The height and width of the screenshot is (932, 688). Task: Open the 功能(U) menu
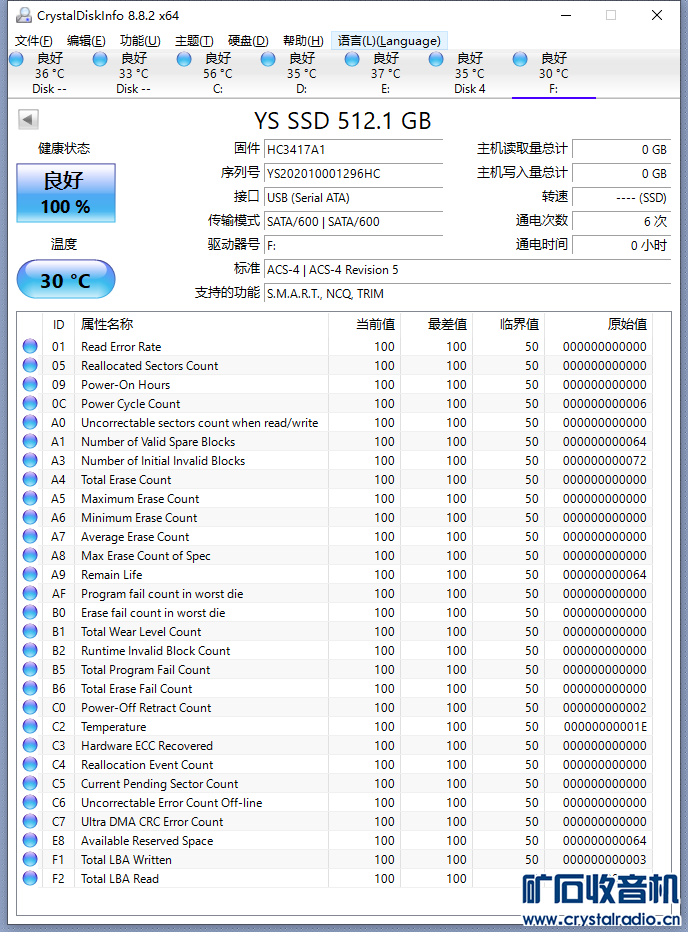point(140,40)
